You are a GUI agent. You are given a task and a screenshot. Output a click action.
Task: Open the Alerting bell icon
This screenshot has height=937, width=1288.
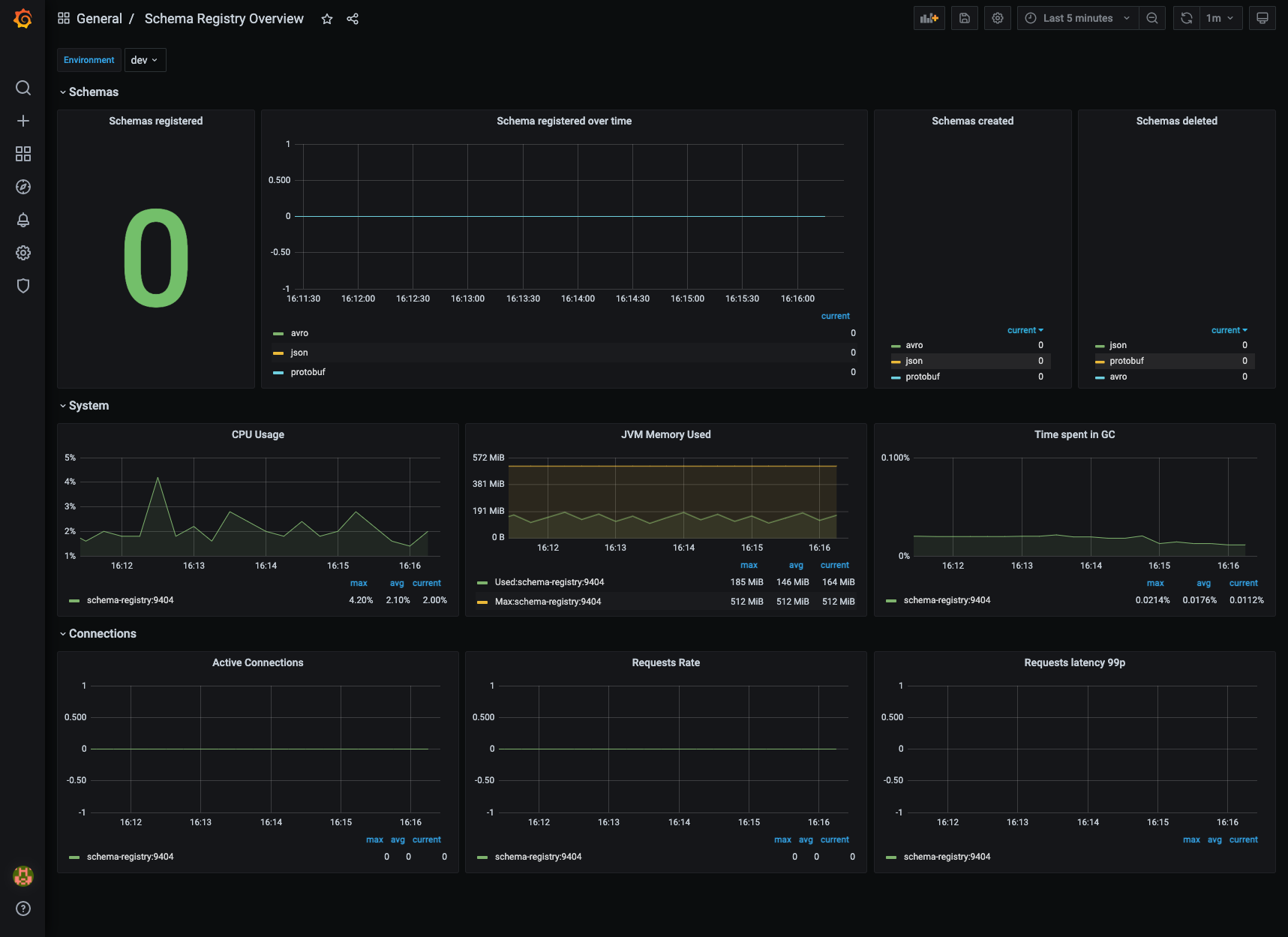point(23,220)
